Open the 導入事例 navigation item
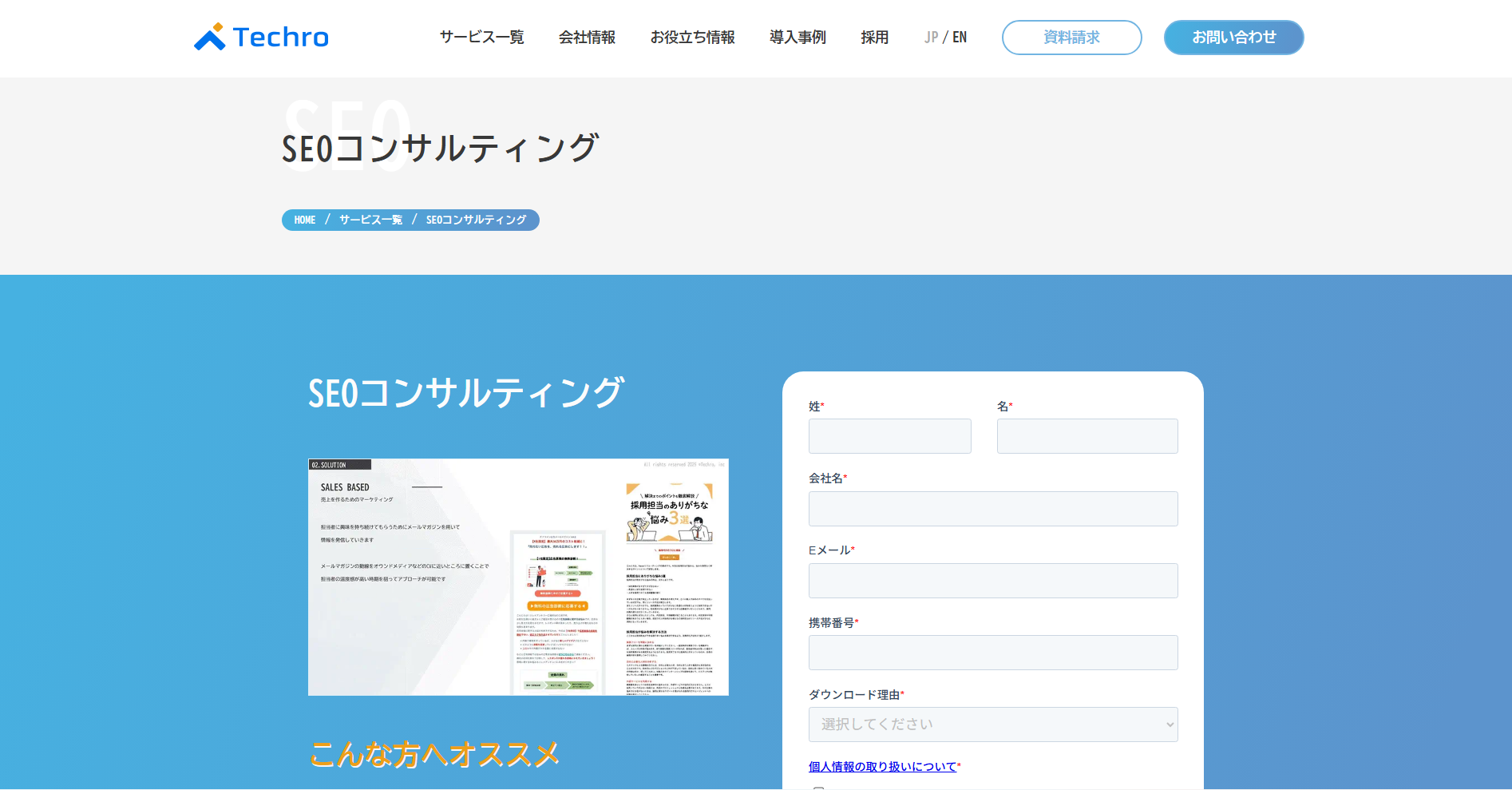The width and height of the screenshot is (1512, 790). pos(798,37)
